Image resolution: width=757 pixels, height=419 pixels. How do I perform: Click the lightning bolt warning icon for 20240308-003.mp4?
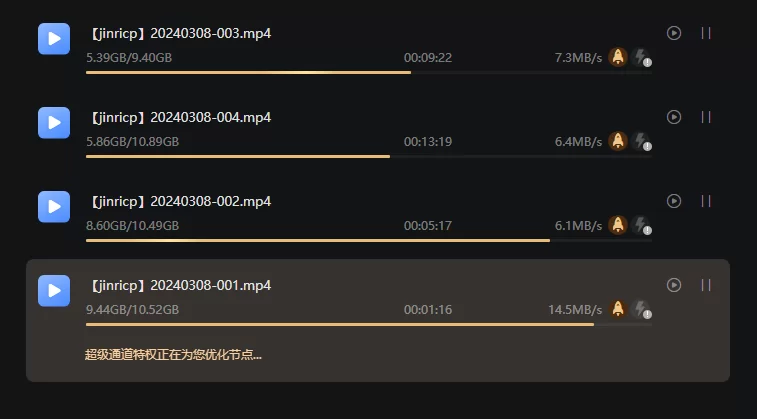[x=642, y=57]
